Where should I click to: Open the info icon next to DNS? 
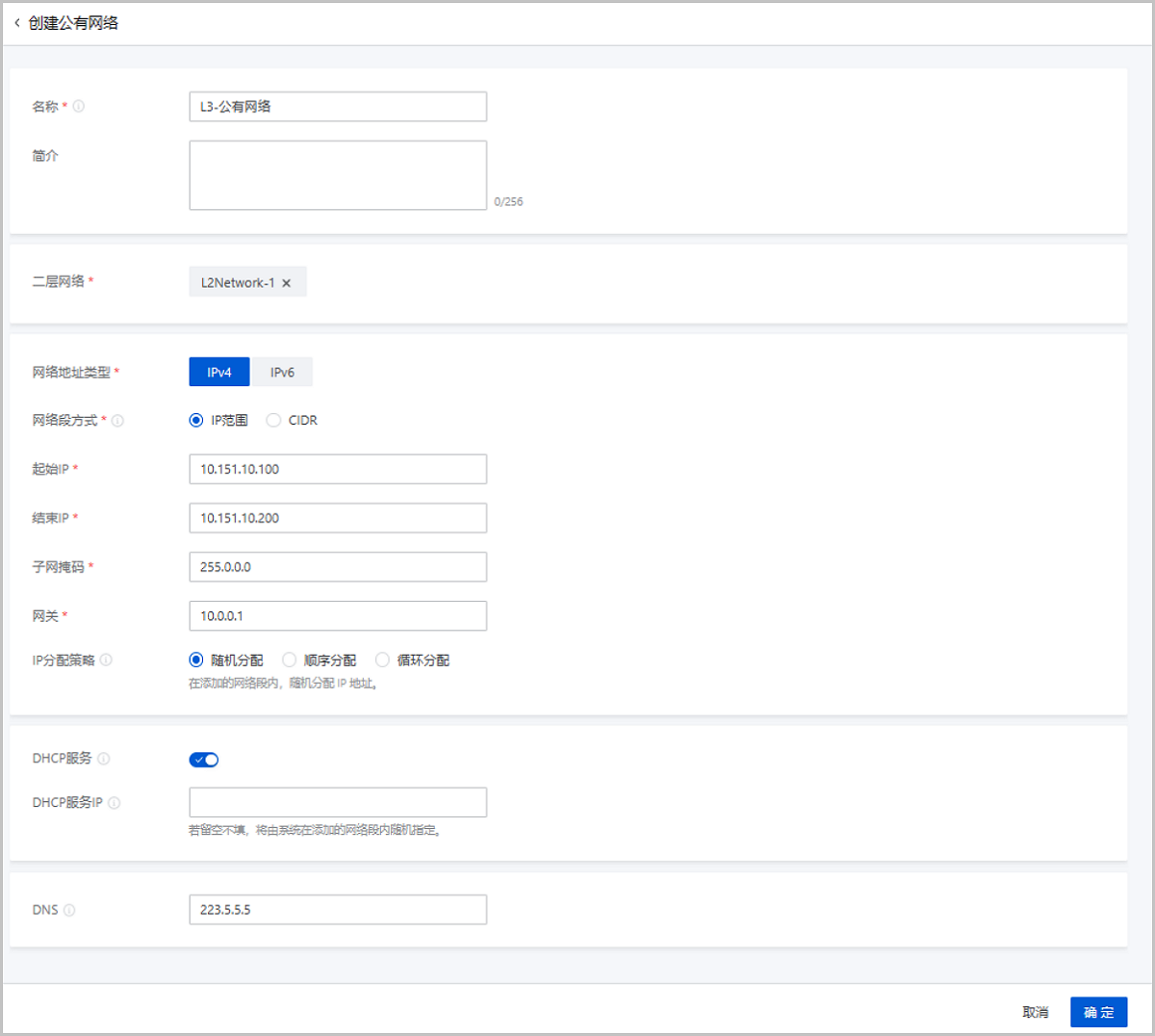pos(69,910)
